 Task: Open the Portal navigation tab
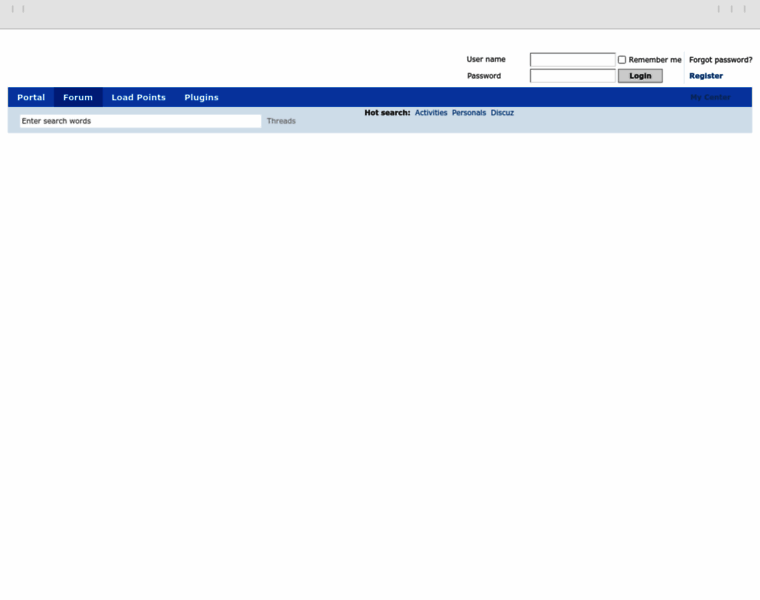[x=31, y=97]
